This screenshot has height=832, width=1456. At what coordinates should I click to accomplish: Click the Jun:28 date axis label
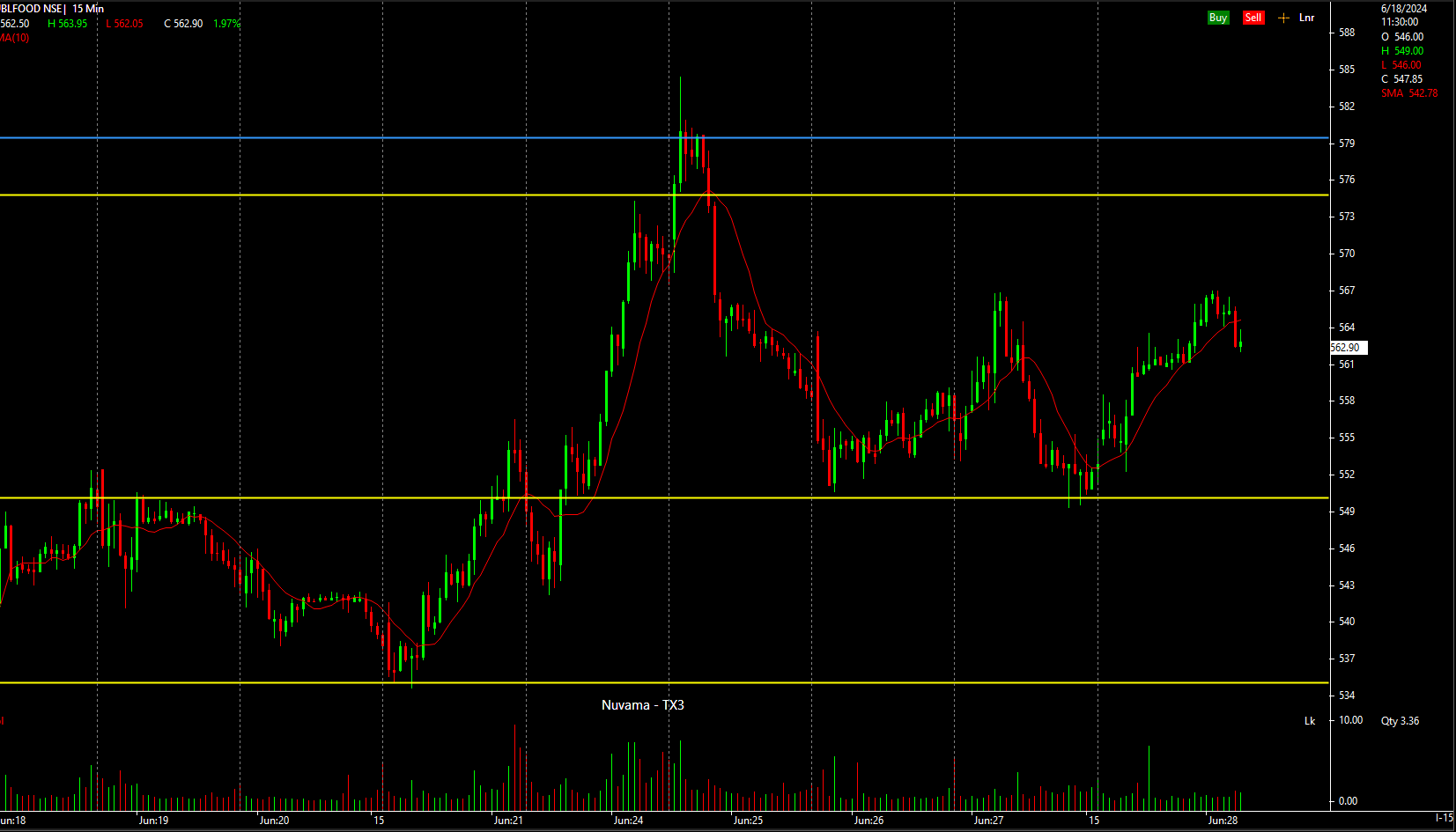(x=1223, y=821)
